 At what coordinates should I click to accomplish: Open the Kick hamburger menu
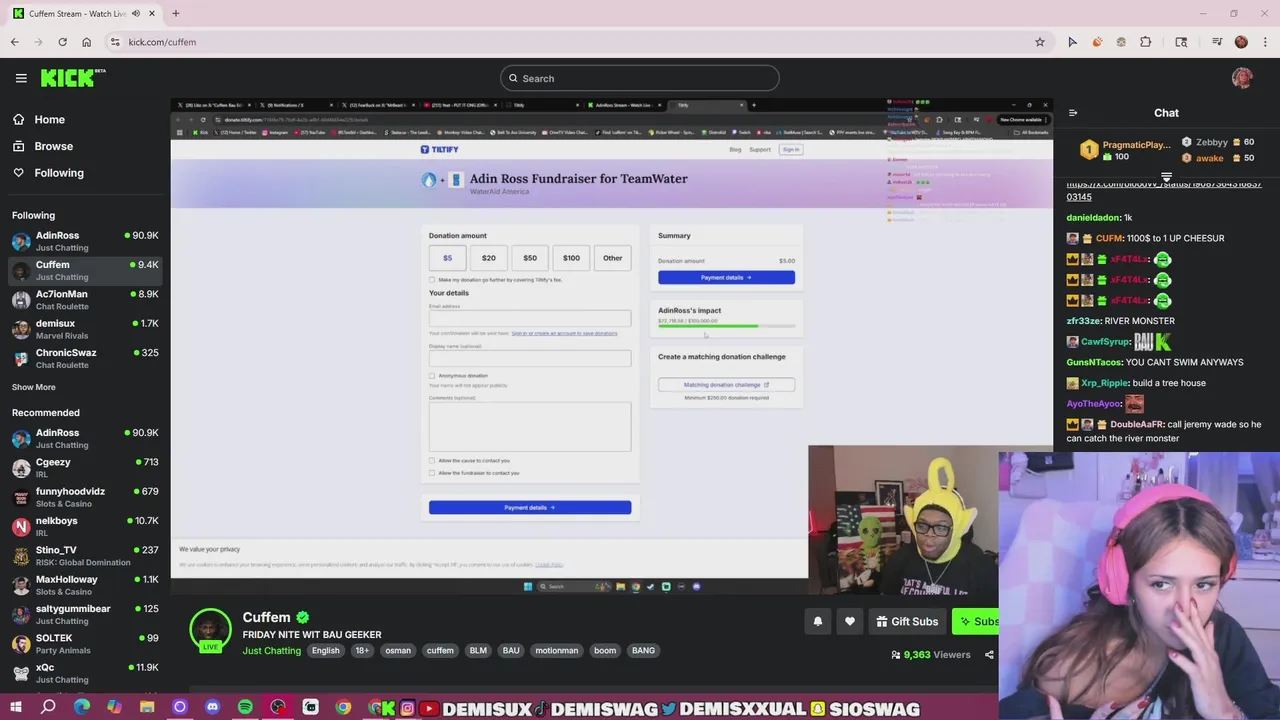[21, 78]
